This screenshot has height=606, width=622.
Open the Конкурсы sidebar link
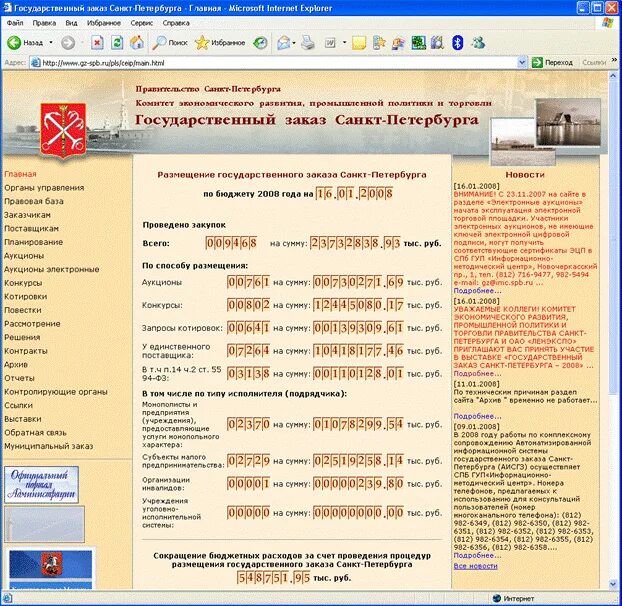pyautogui.click(x=23, y=283)
